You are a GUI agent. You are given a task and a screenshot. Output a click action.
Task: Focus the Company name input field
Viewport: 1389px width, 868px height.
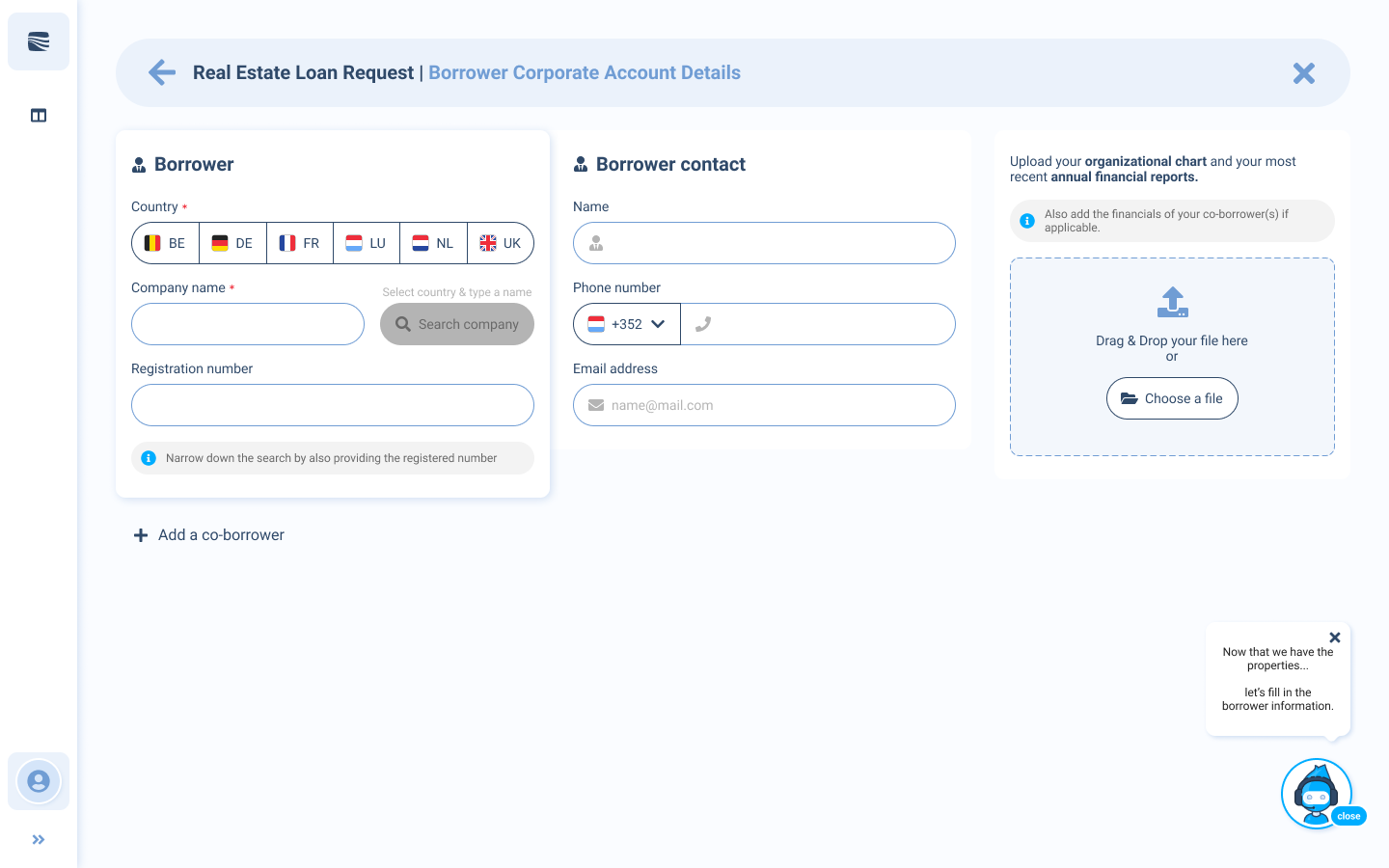click(x=248, y=324)
